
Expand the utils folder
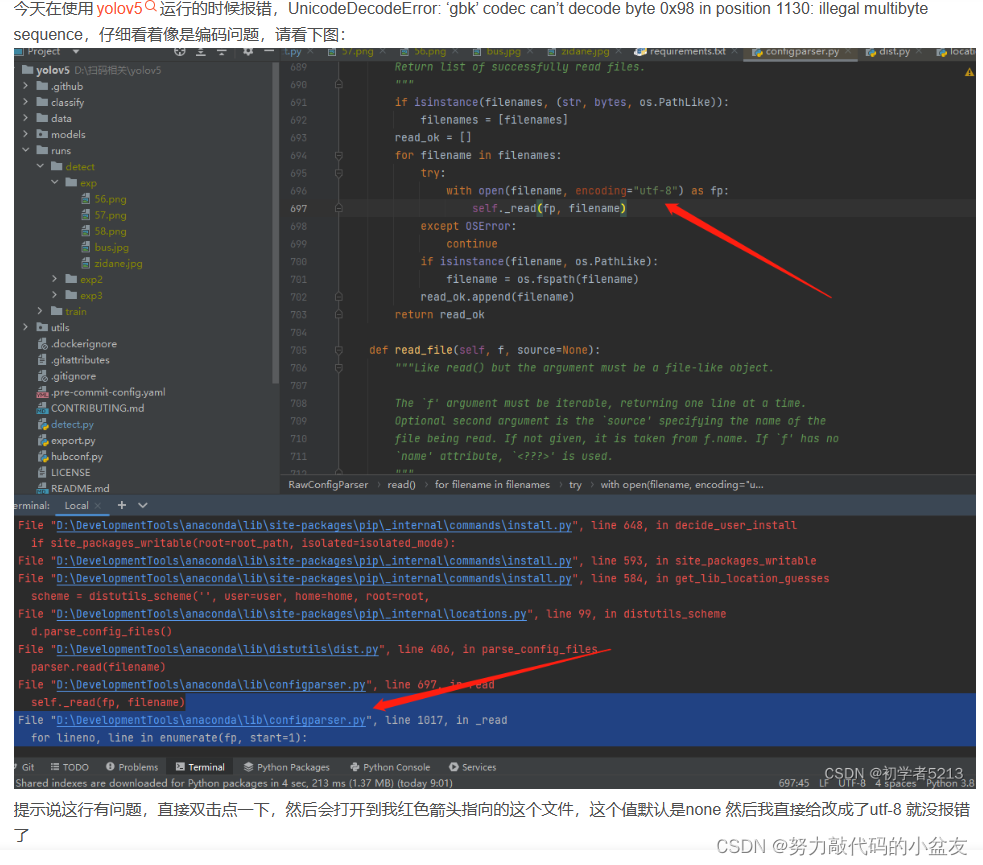click(x=25, y=327)
